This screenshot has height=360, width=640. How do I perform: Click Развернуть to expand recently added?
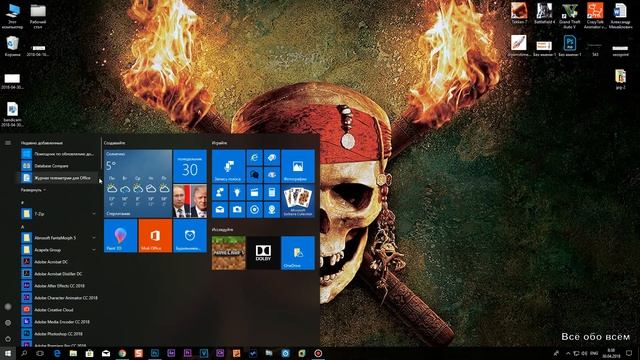(x=33, y=190)
